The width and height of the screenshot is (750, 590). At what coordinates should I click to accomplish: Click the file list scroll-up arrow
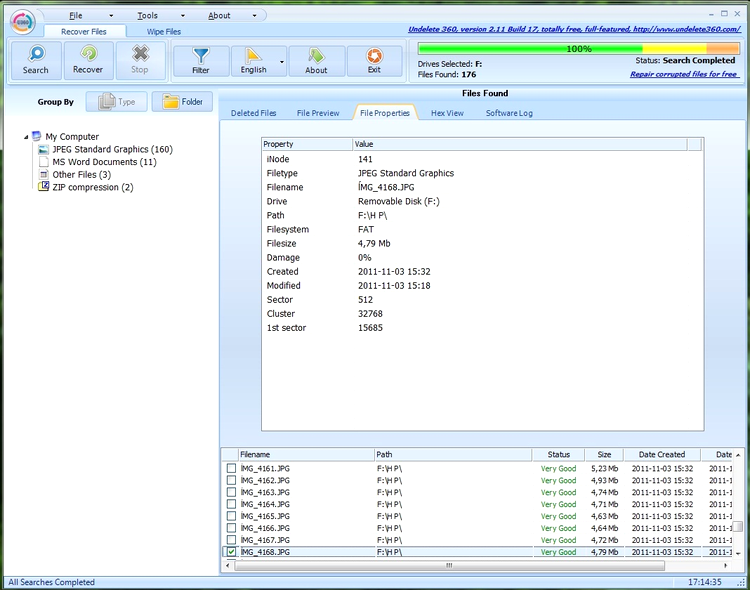[738, 455]
